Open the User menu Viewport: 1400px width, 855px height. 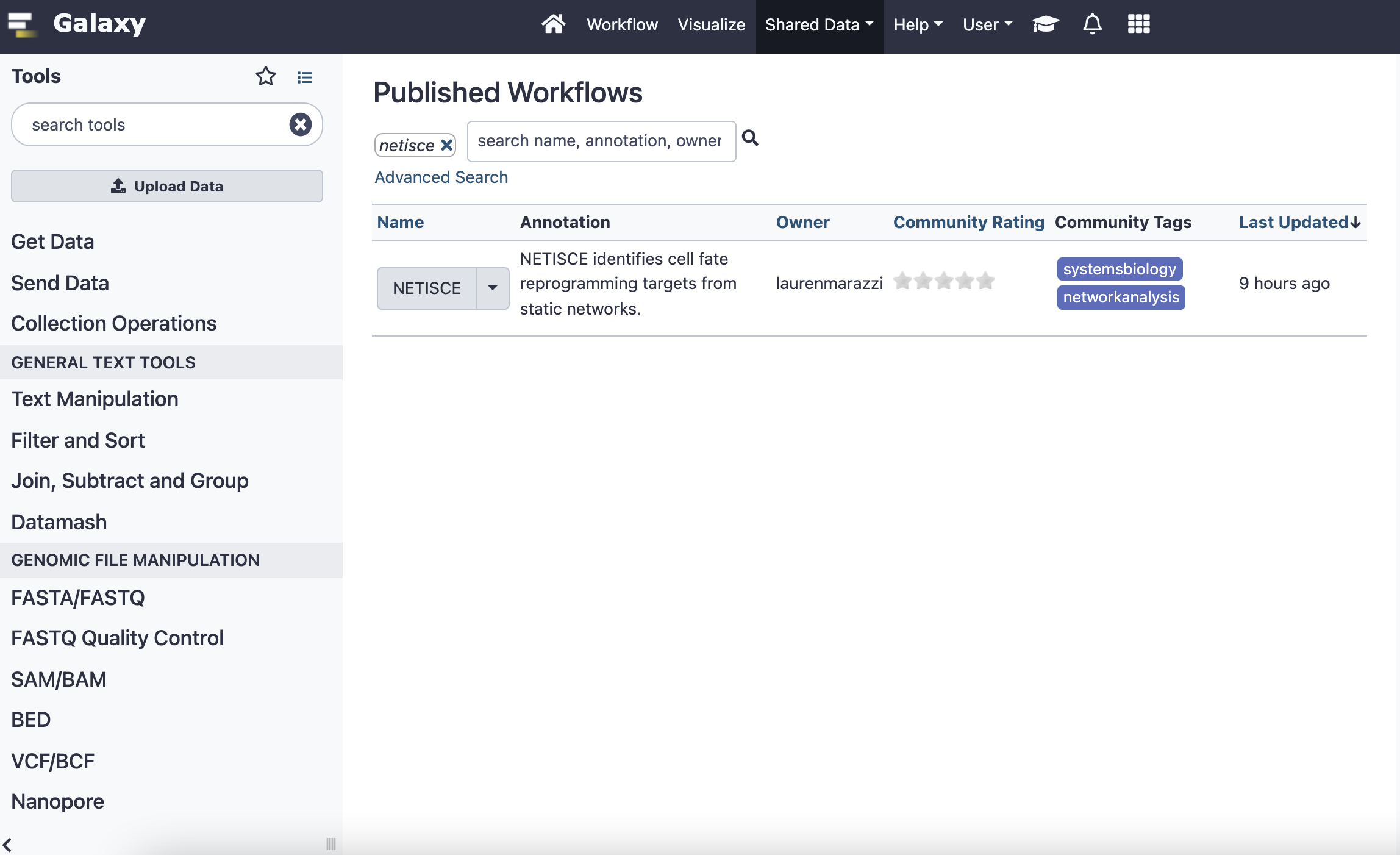[988, 24]
